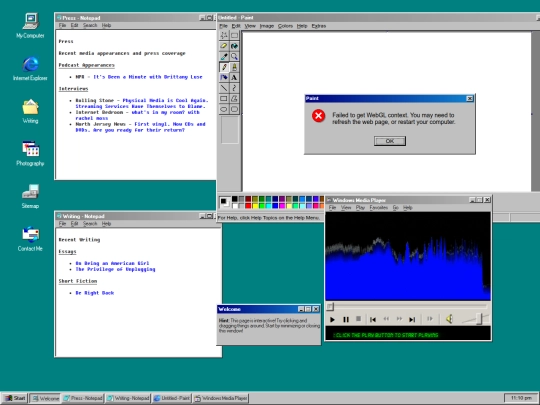Select the Eraser tool in Paint
Image resolution: width=540 pixels, height=405 pixels.
[224, 46]
